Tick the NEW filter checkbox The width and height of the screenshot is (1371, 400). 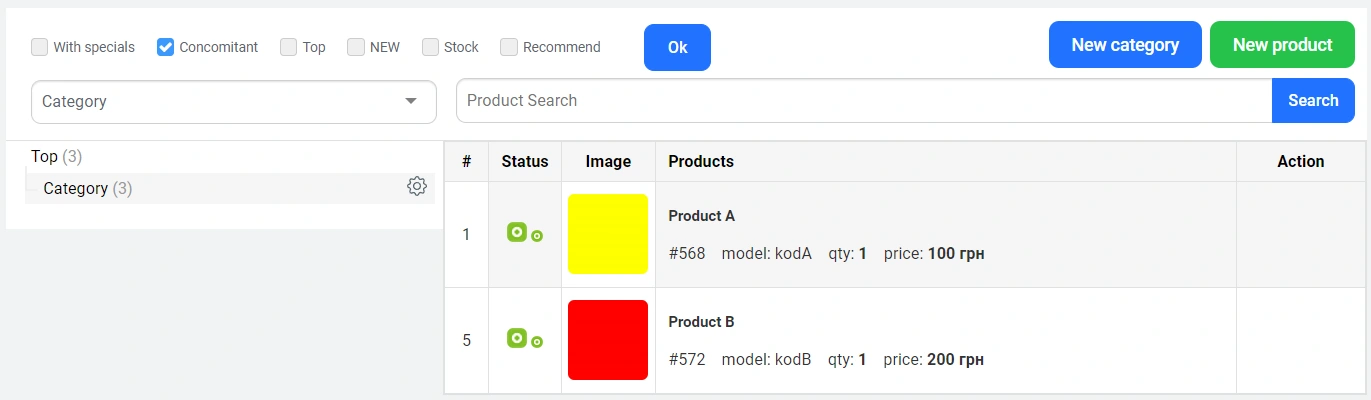[x=356, y=47]
